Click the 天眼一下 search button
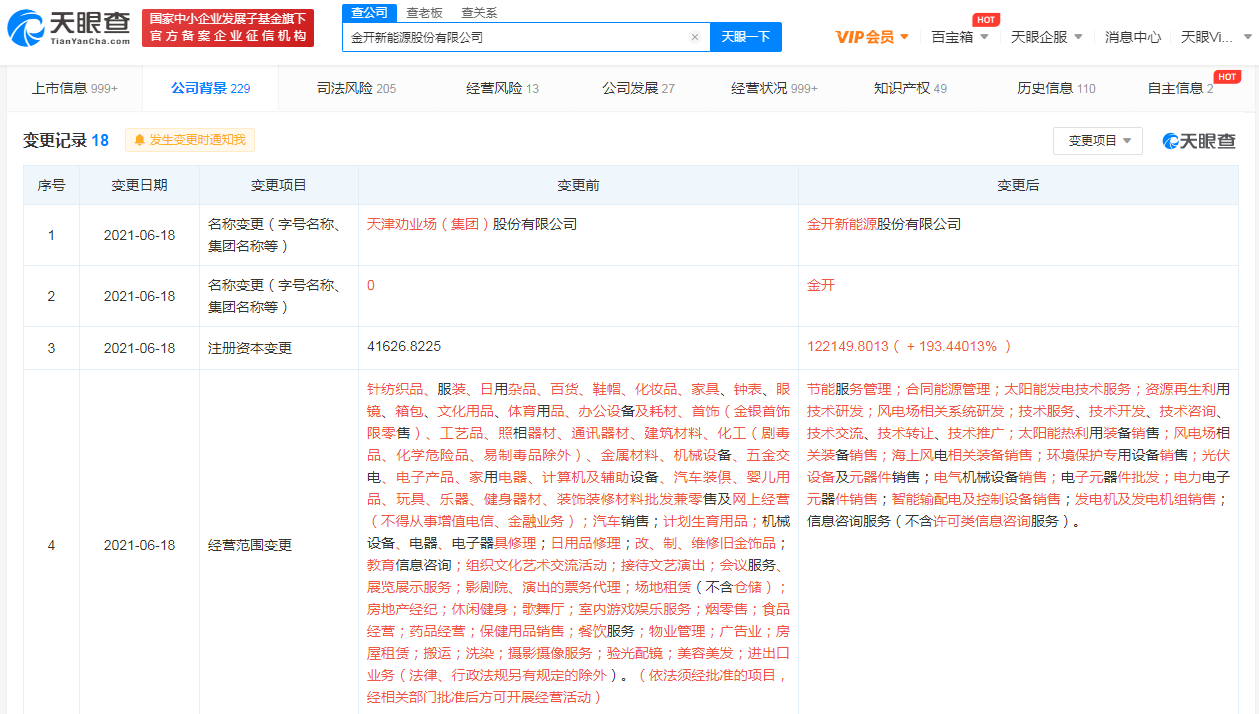1259x714 pixels. [x=746, y=37]
